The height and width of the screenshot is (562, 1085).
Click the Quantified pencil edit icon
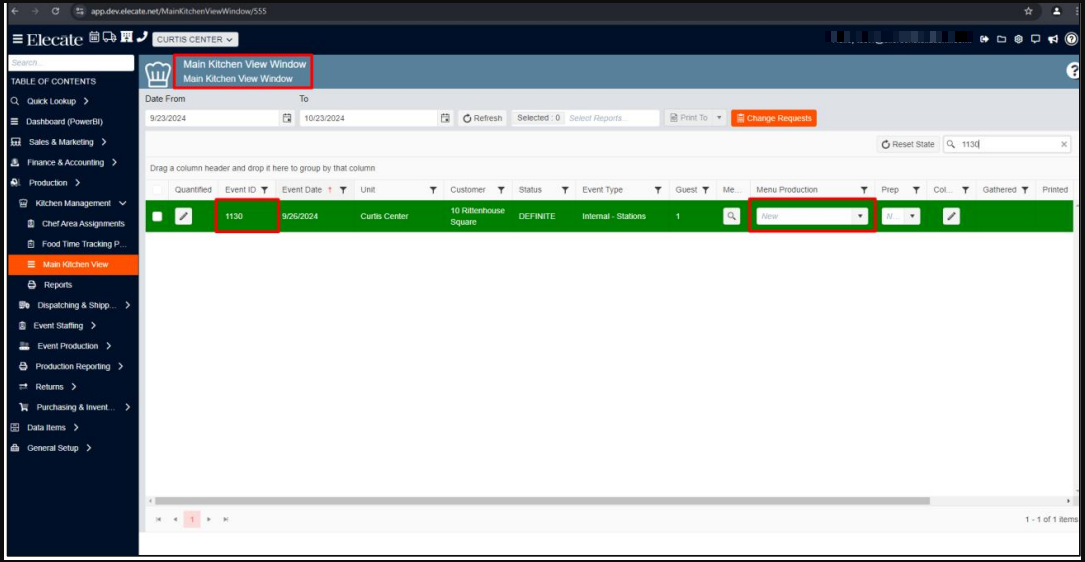(x=183, y=216)
